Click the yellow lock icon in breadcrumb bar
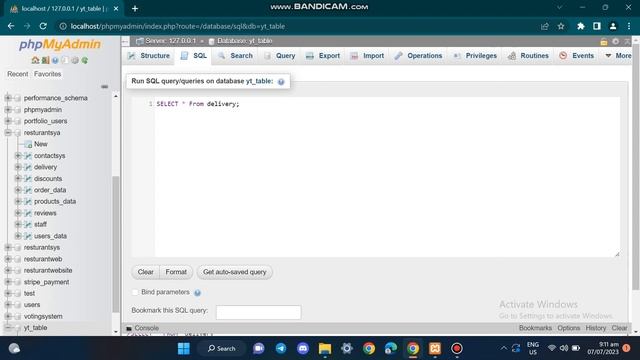 coord(604,41)
